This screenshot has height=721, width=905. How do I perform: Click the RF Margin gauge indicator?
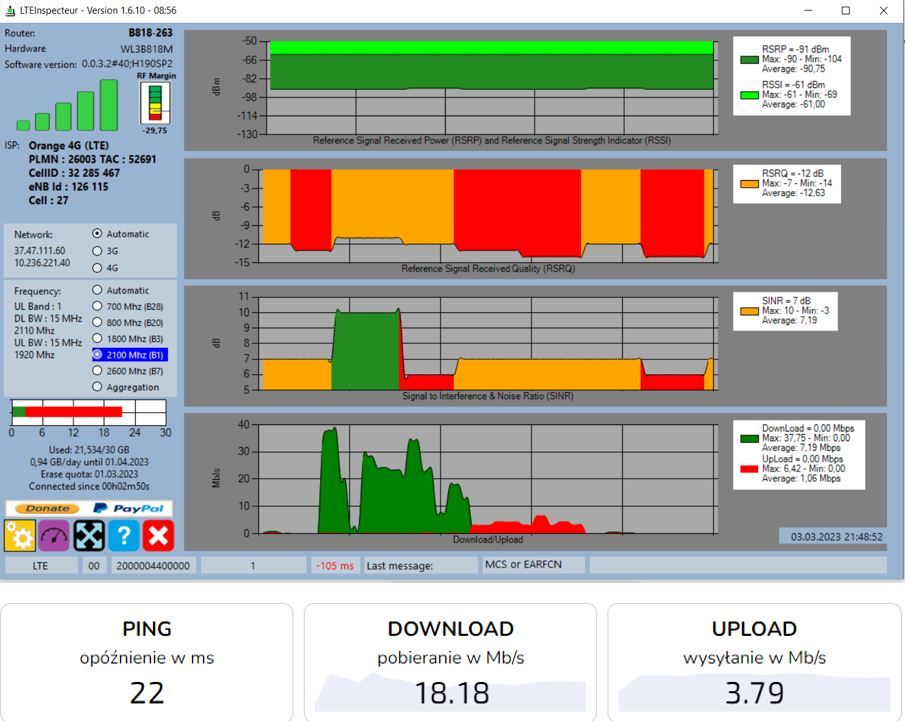click(x=155, y=103)
